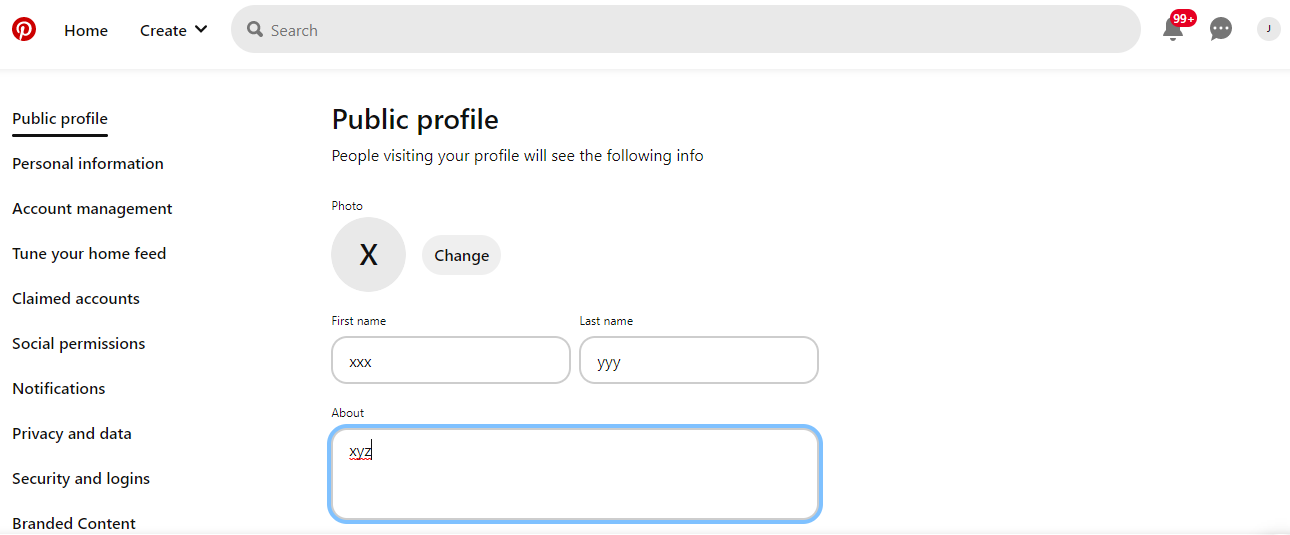Open Social permissions section

pos(79,344)
